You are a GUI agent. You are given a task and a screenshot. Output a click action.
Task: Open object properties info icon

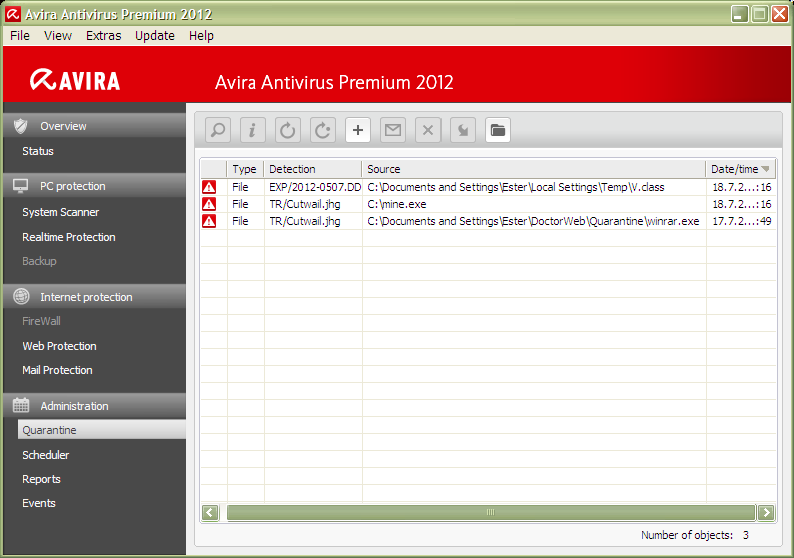point(253,130)
